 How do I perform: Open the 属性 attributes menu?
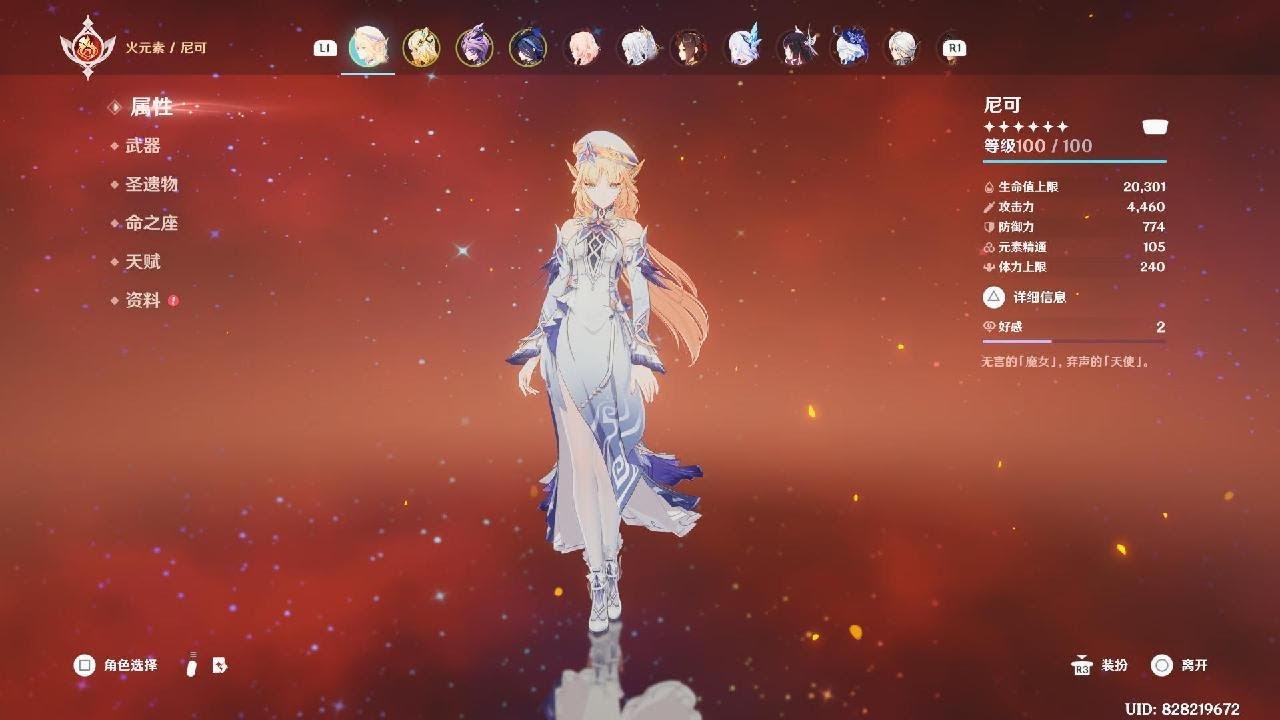point(151,107)
